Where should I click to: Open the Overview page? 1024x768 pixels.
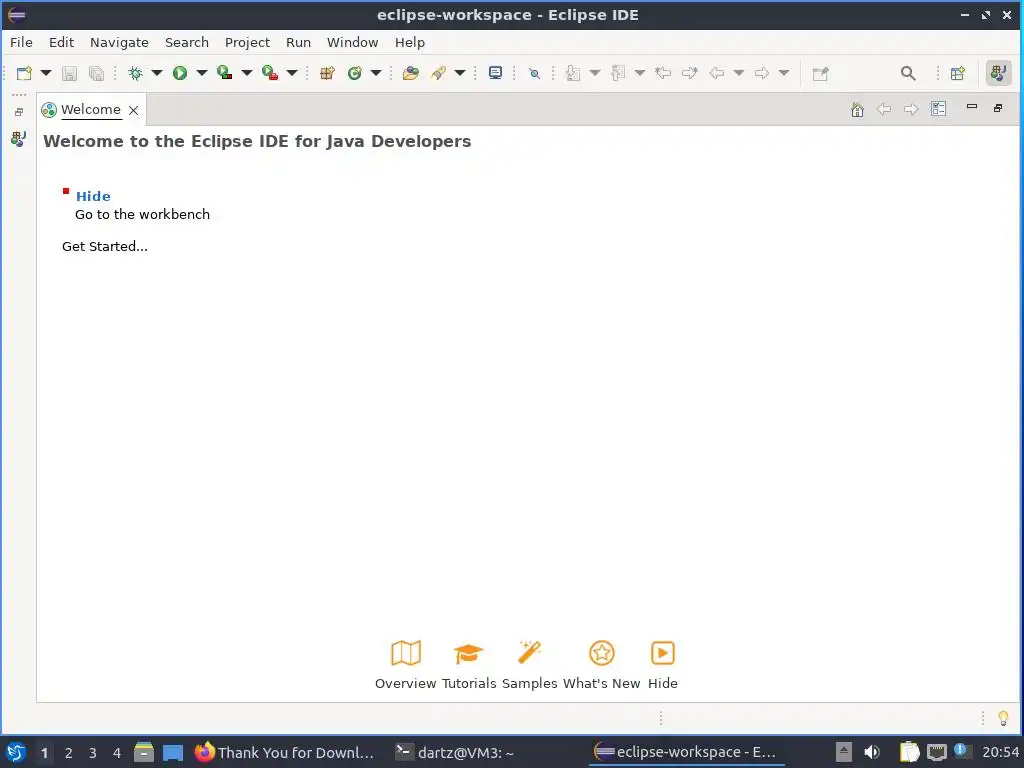[405, 665]
